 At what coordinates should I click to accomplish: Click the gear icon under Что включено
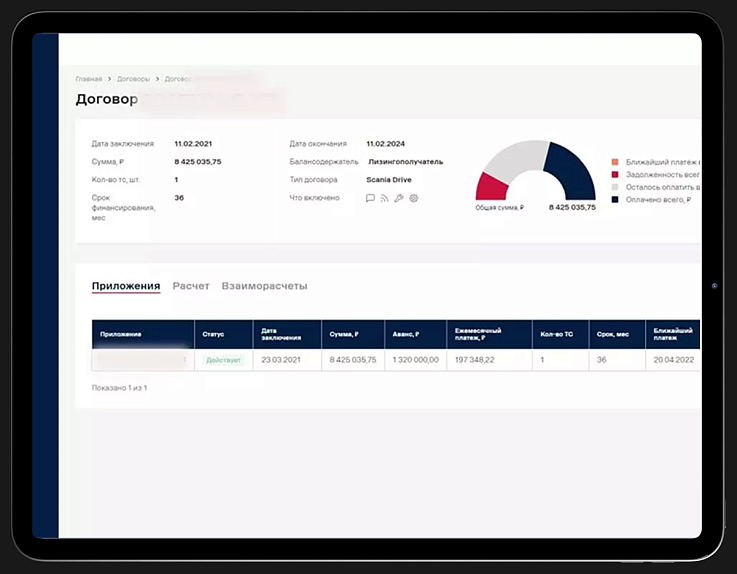(414, 198)
